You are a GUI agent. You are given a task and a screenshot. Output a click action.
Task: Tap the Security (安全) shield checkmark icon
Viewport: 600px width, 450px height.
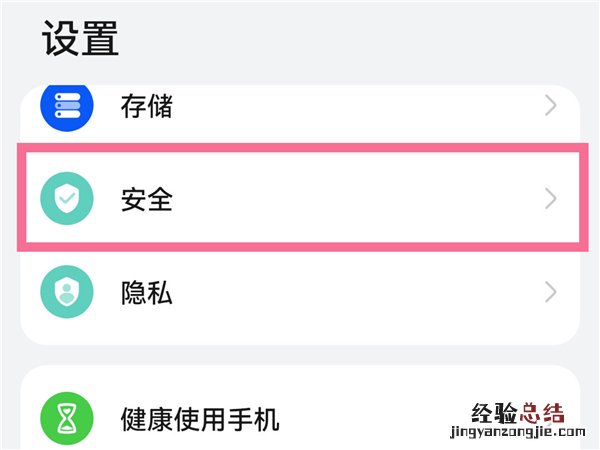66,199
